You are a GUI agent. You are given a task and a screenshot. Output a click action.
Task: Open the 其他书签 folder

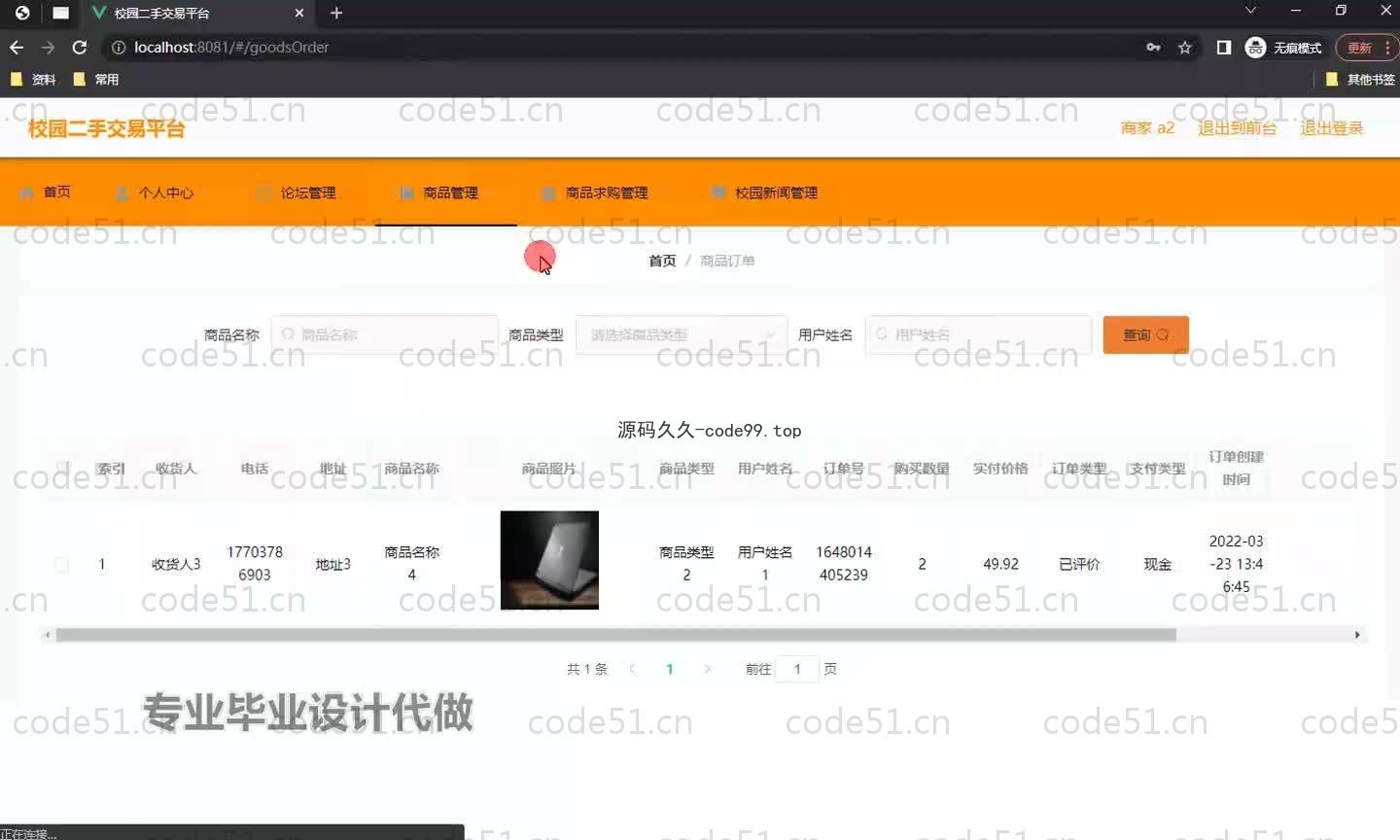[x=1360, y=80]
